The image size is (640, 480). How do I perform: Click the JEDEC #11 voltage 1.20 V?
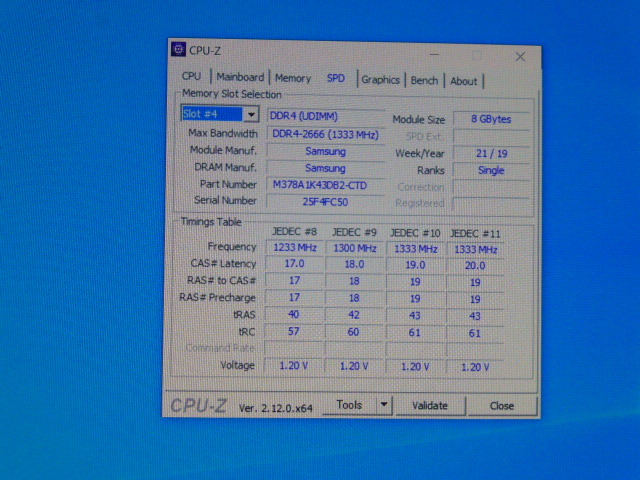475,367
